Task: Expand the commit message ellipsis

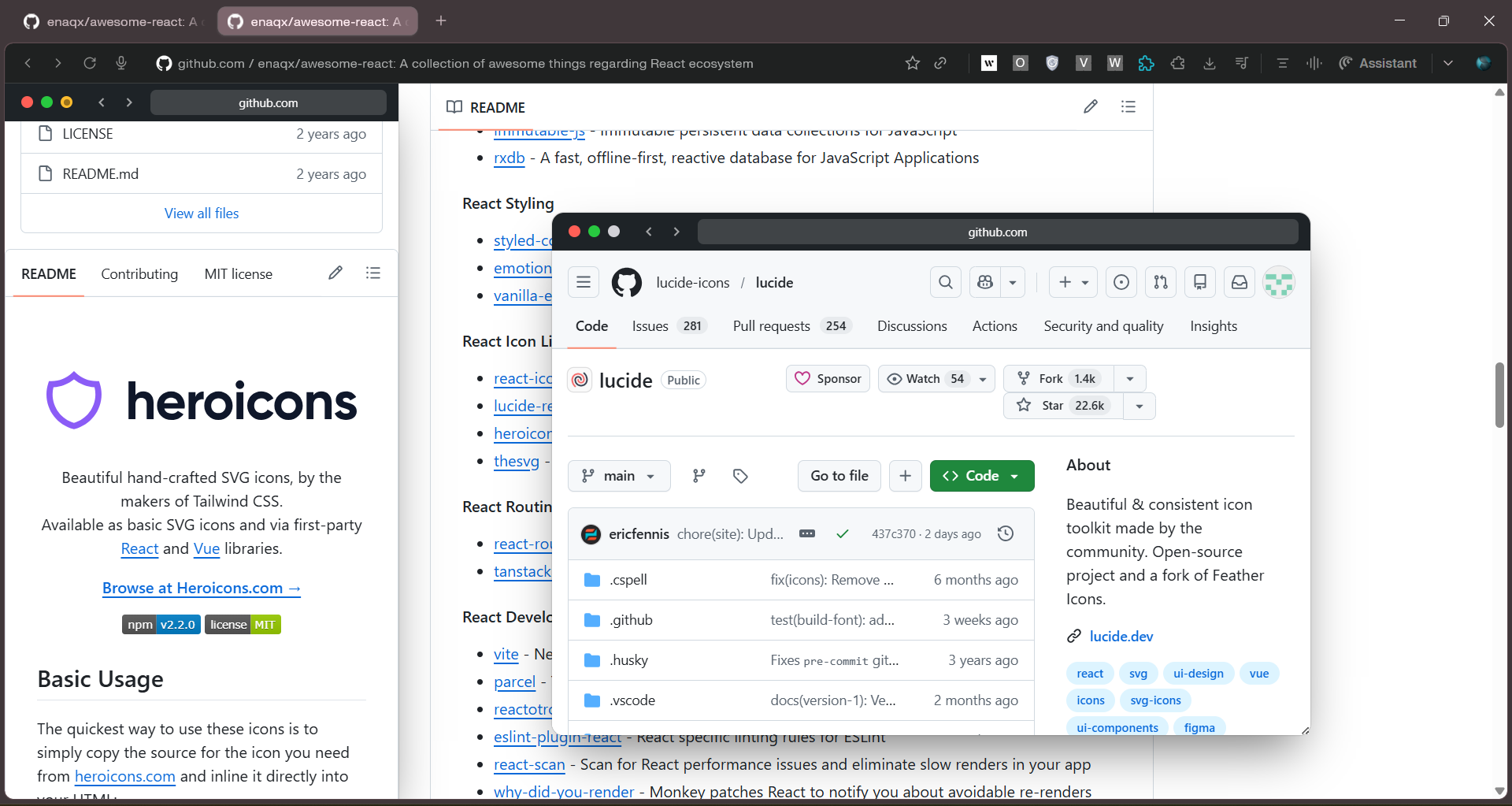Action: [x=807, y=533]
